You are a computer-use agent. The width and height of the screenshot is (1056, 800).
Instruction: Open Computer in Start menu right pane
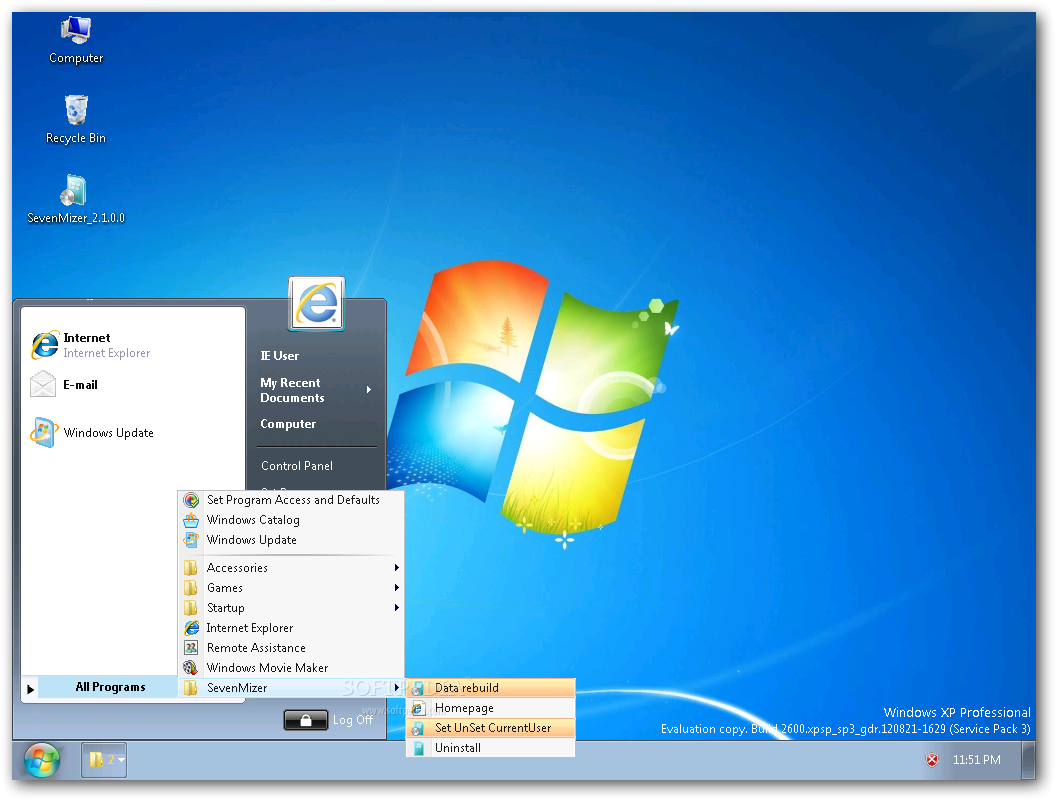coord(288,424)
